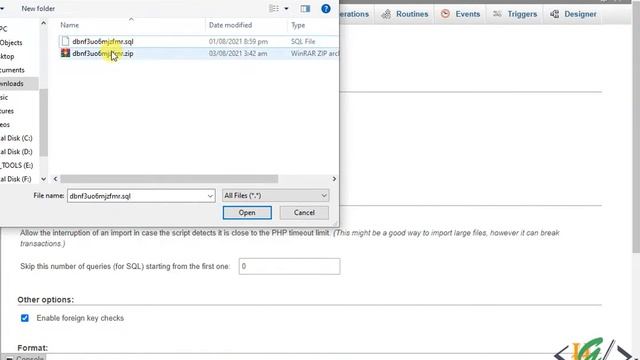640x360 pixels.
Task: Click the Open button
Action: 247,213
